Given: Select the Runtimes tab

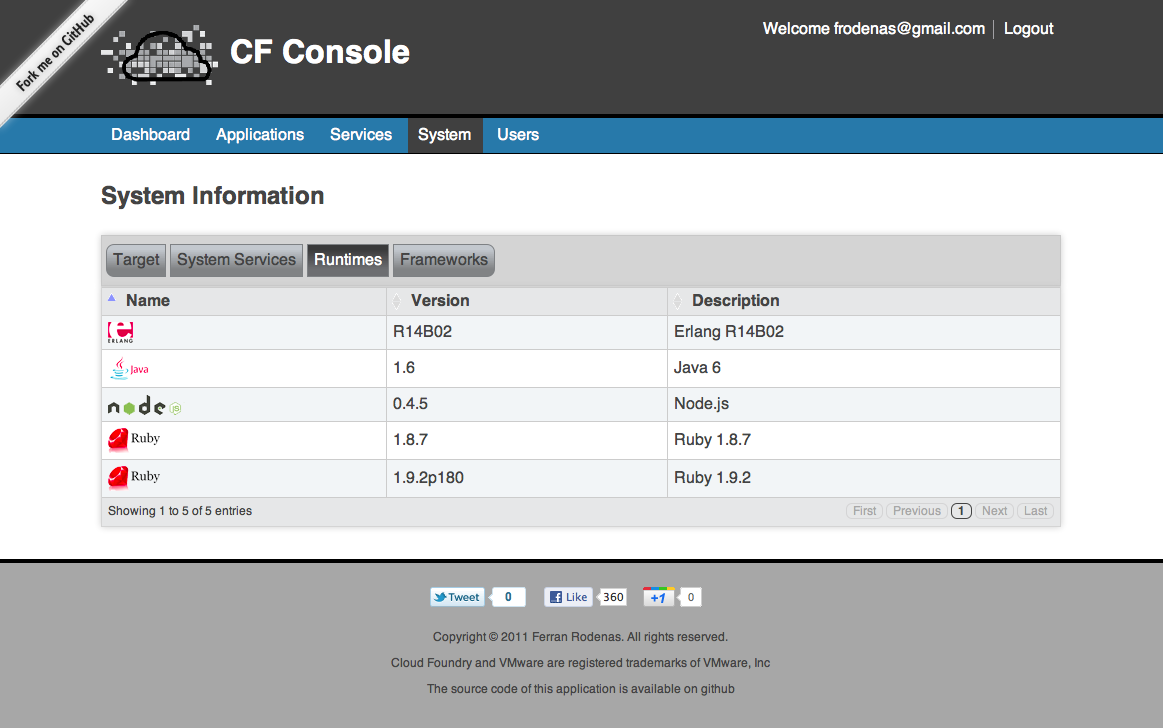Looking at the screenshot, I should (x=347, y=260).
